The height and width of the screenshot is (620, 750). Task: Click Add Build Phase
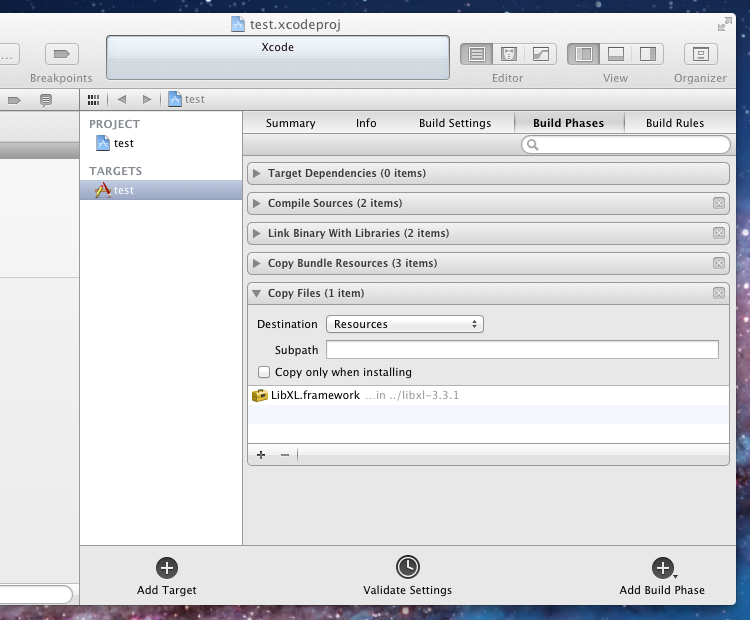[x=662, y=576]
